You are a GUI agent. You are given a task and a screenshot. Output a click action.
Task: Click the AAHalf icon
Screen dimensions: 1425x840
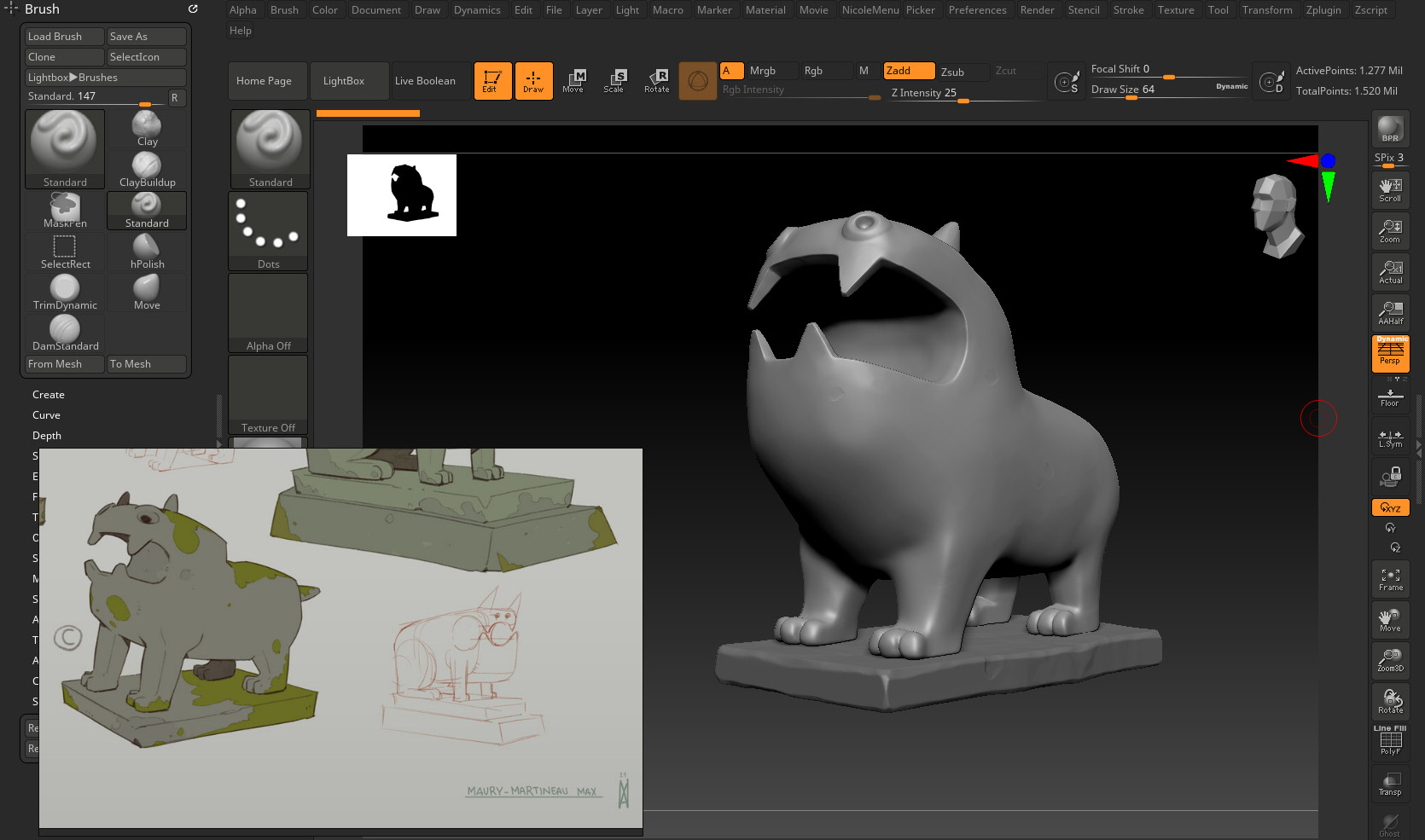tap(1390, 313)
